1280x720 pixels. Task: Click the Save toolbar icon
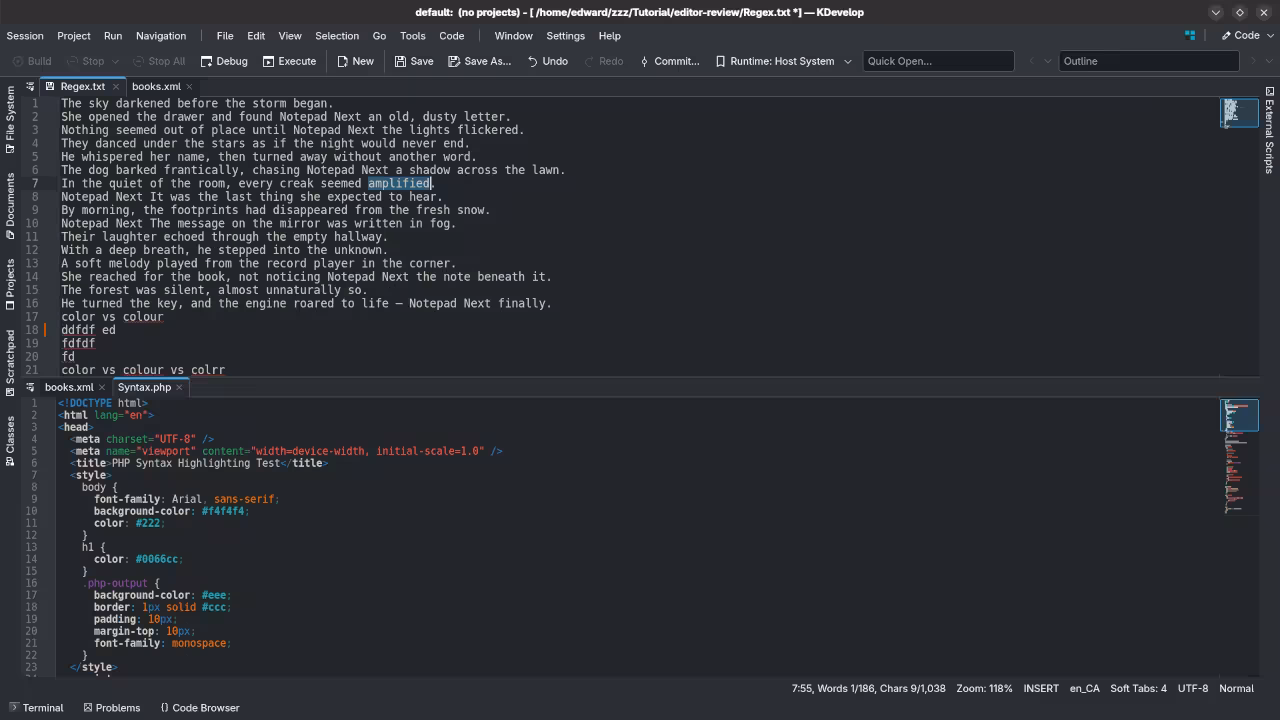[x=401, y=61]
